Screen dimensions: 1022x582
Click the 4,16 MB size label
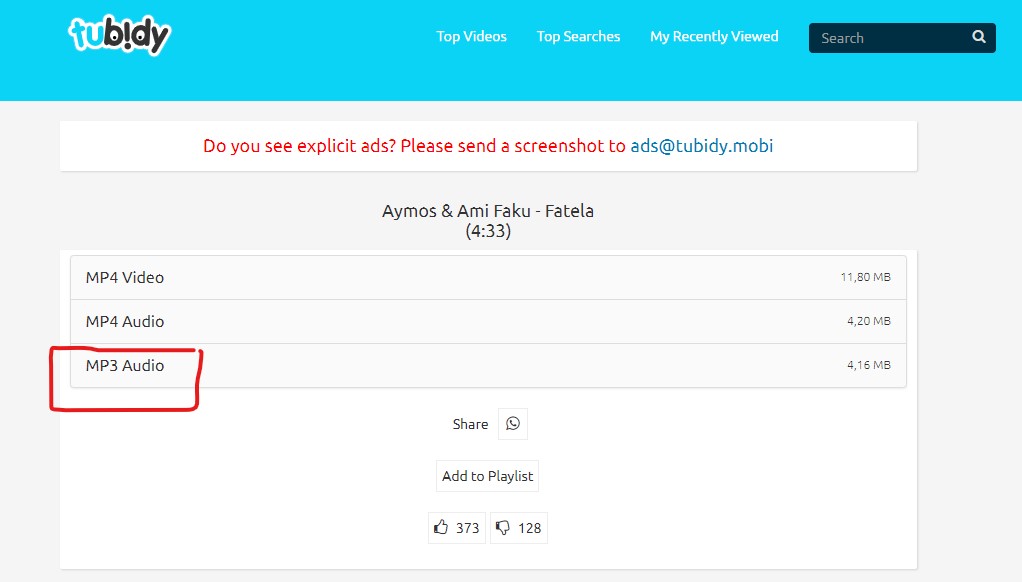868,365
